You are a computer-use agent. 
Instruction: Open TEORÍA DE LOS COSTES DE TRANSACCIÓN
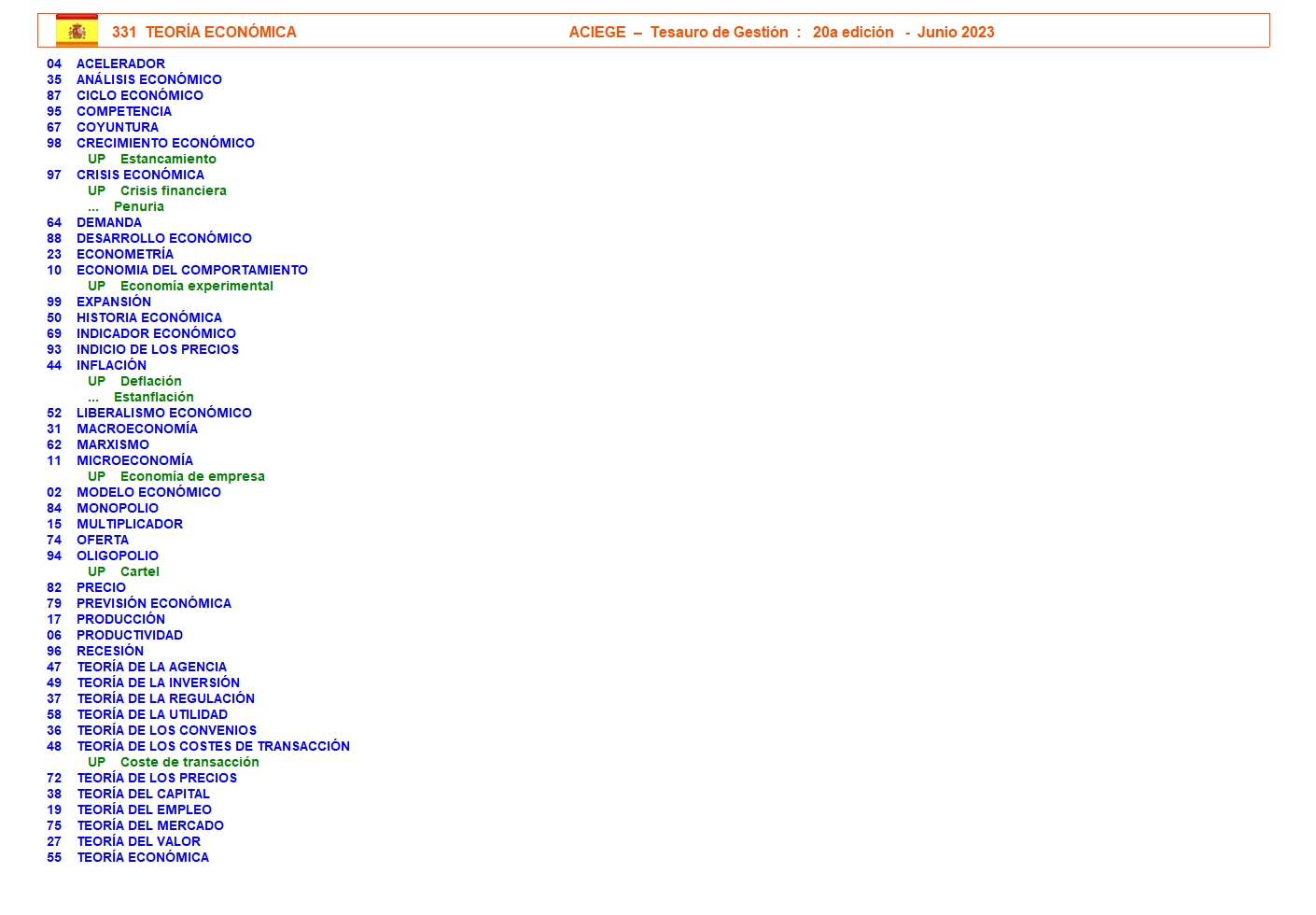(x=213, y=746)
